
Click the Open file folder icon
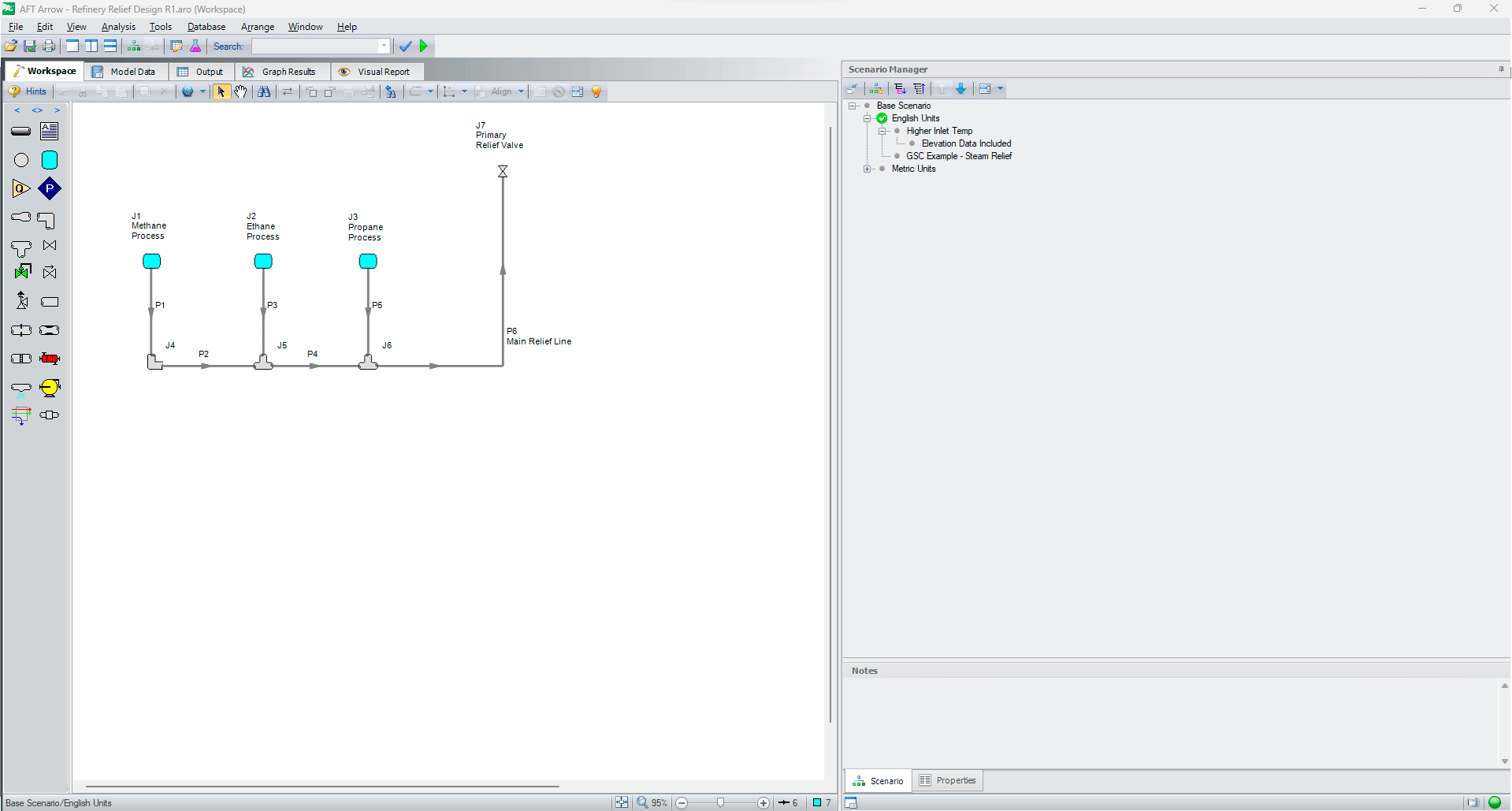(x=11, y=47)
